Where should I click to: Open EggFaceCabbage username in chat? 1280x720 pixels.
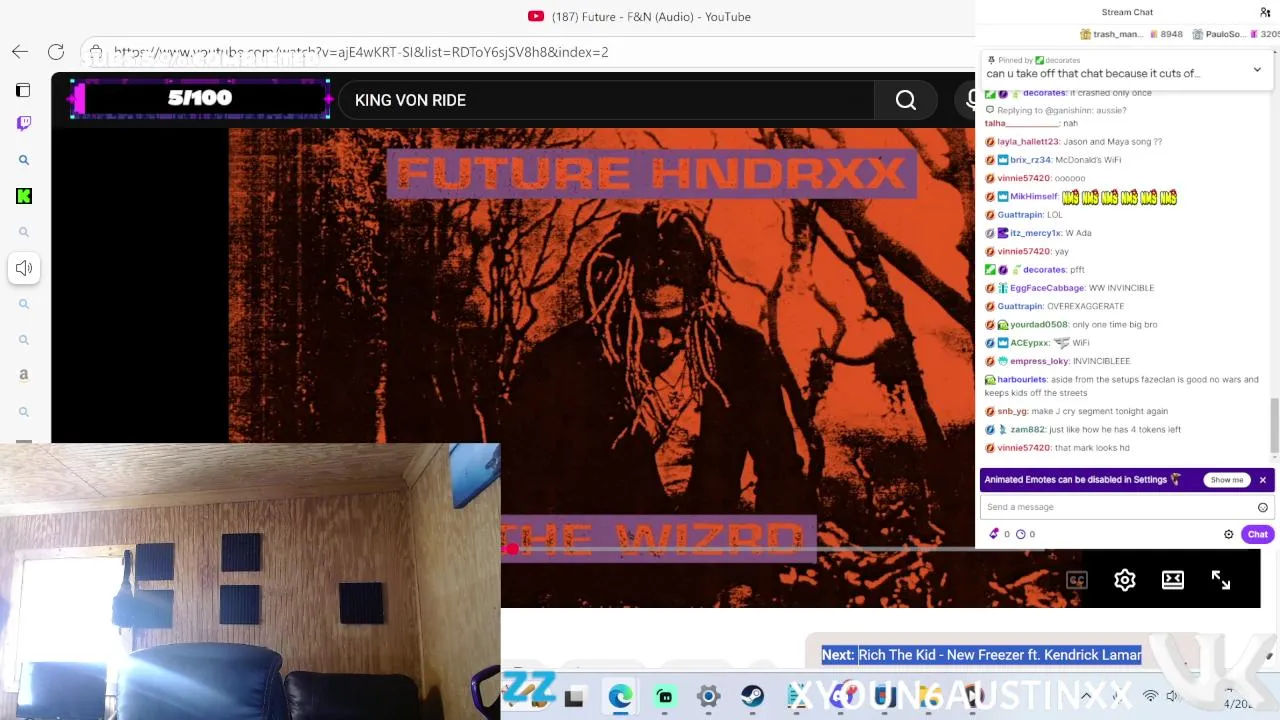pos(1047,288)
